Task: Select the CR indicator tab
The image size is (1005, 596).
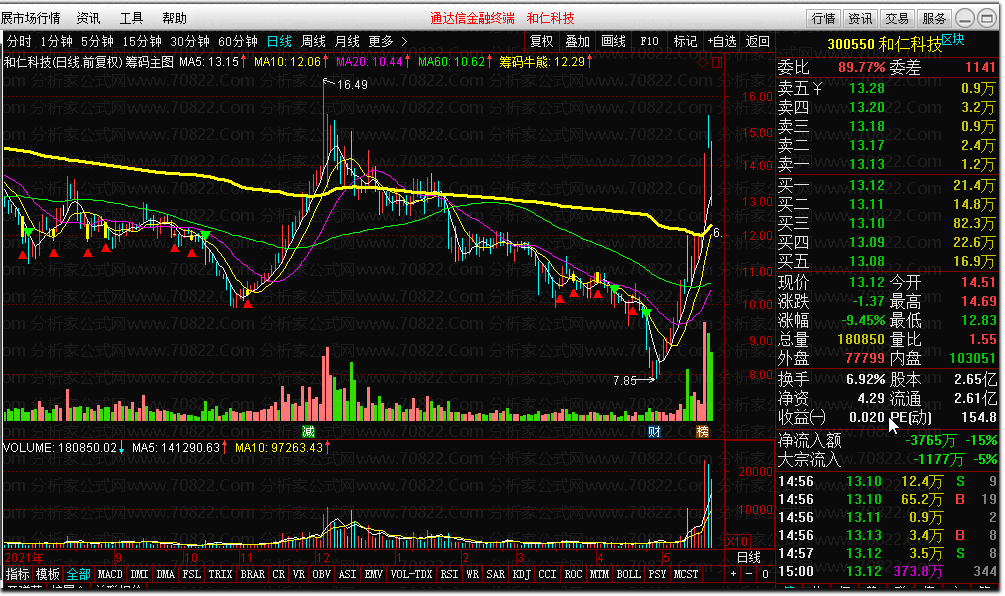Action: click(279, 574)
